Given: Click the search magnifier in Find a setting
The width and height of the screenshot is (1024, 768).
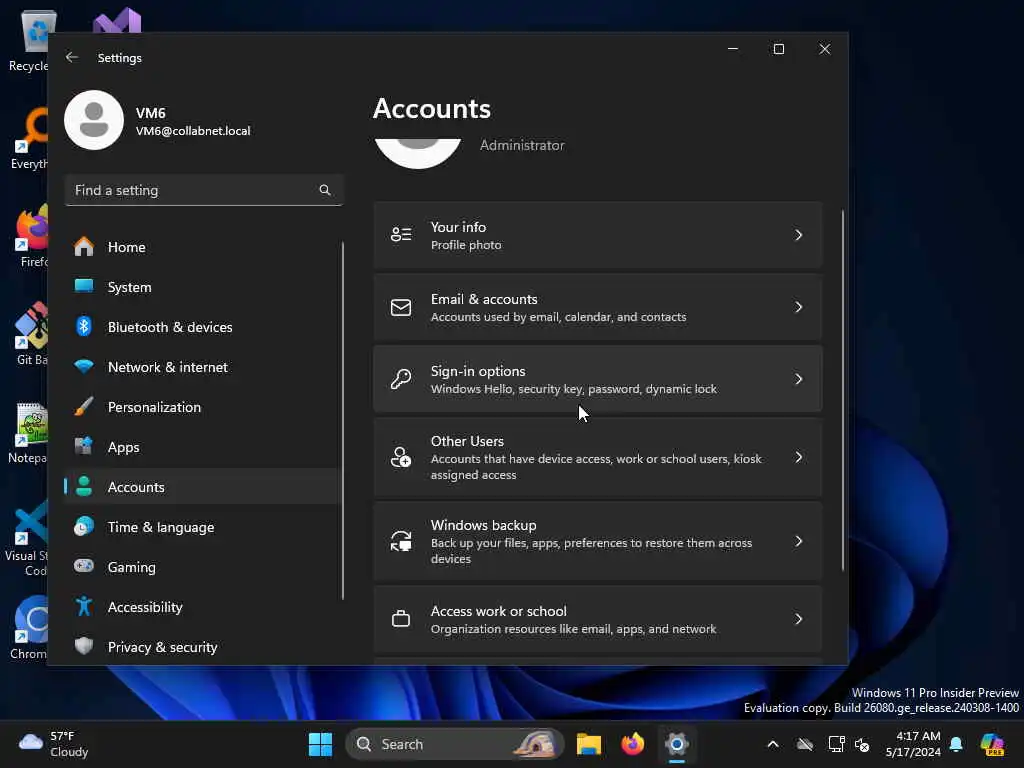Looking at the screenshot, I should click(325, 190).
